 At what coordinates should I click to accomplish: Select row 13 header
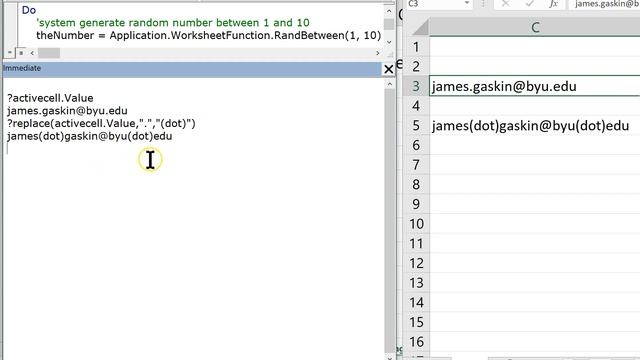coord(416,282)
